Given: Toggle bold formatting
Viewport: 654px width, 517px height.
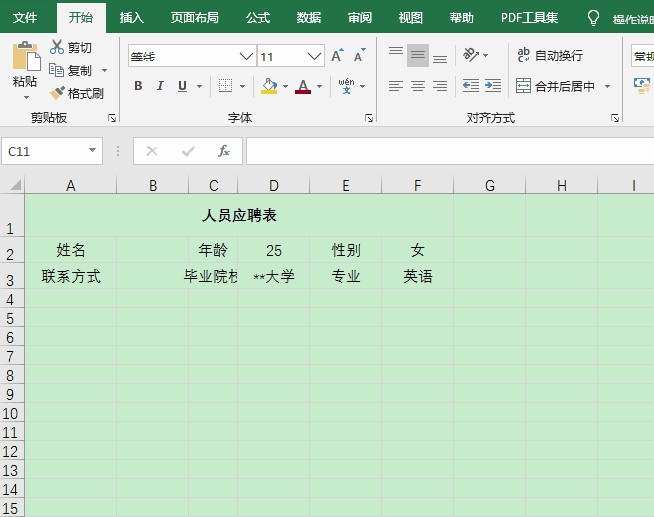Looking at the screenshot, I should 138,86.
